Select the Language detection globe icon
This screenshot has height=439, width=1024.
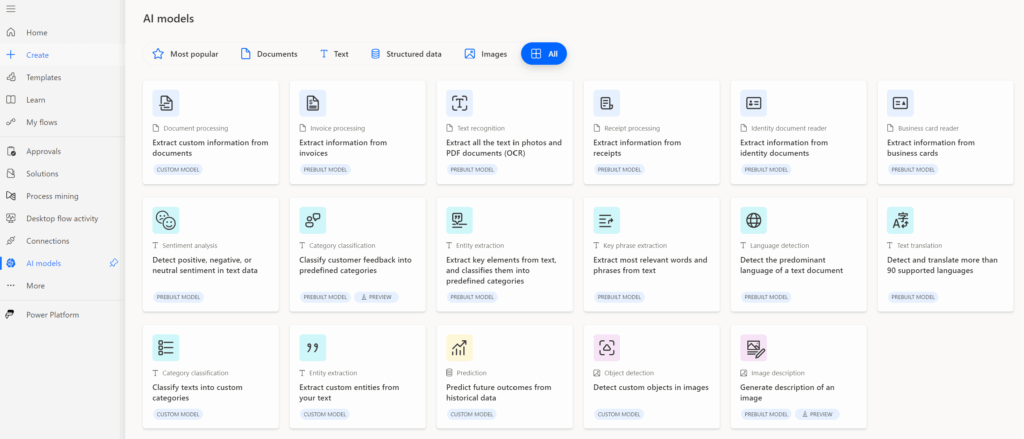coord(754,221)
